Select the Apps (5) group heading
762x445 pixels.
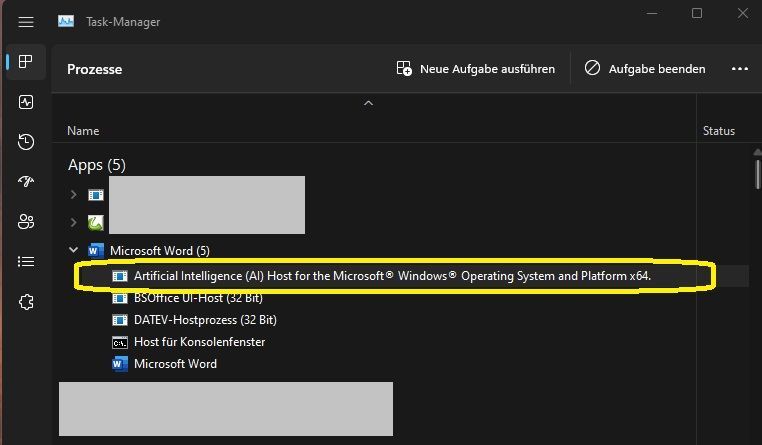pos(97,165)
